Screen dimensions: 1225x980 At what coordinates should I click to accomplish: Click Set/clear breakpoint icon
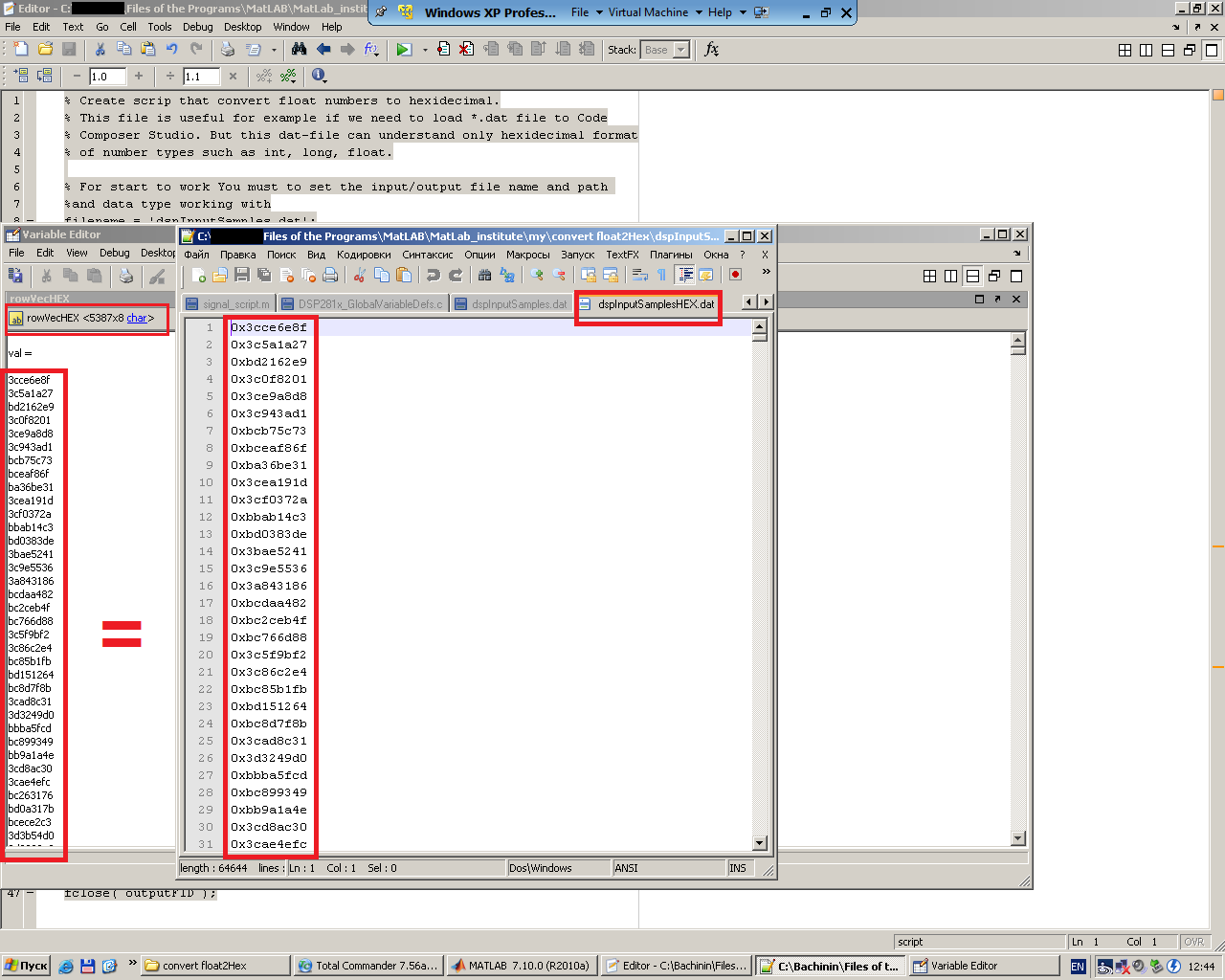click(444, 49)
